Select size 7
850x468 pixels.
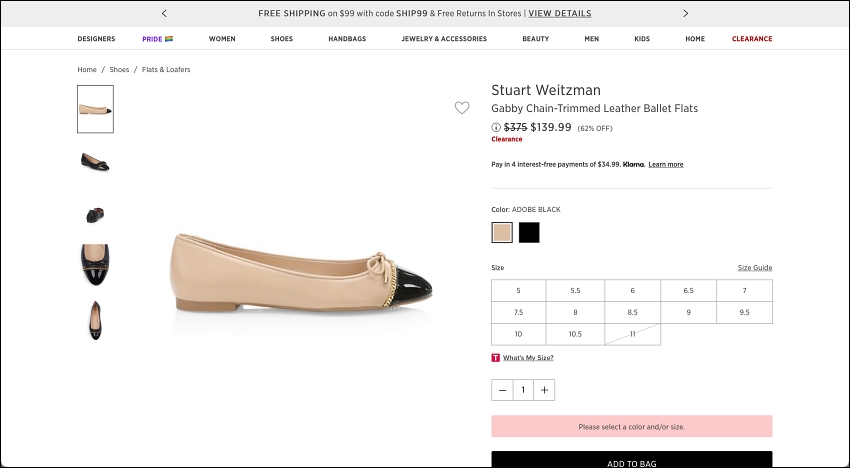pos(744,291)
